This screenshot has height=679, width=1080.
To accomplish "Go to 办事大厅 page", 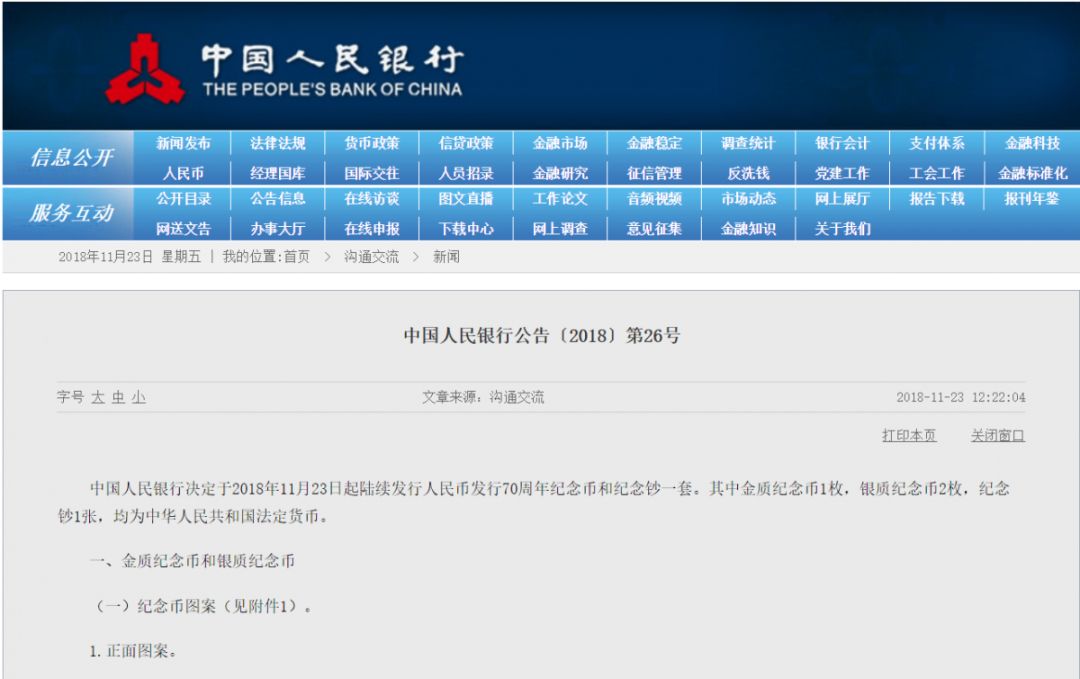I will click(278, 229).
